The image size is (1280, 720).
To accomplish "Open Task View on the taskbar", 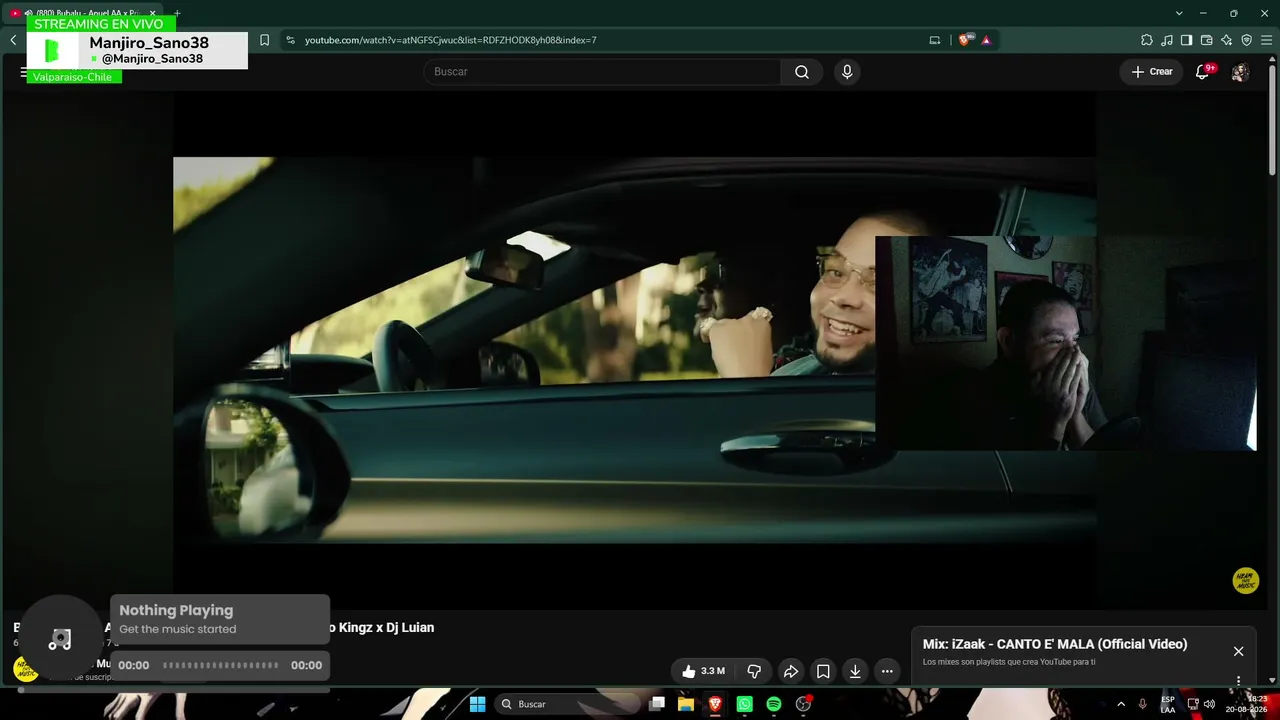I will [x=657, y=704].
